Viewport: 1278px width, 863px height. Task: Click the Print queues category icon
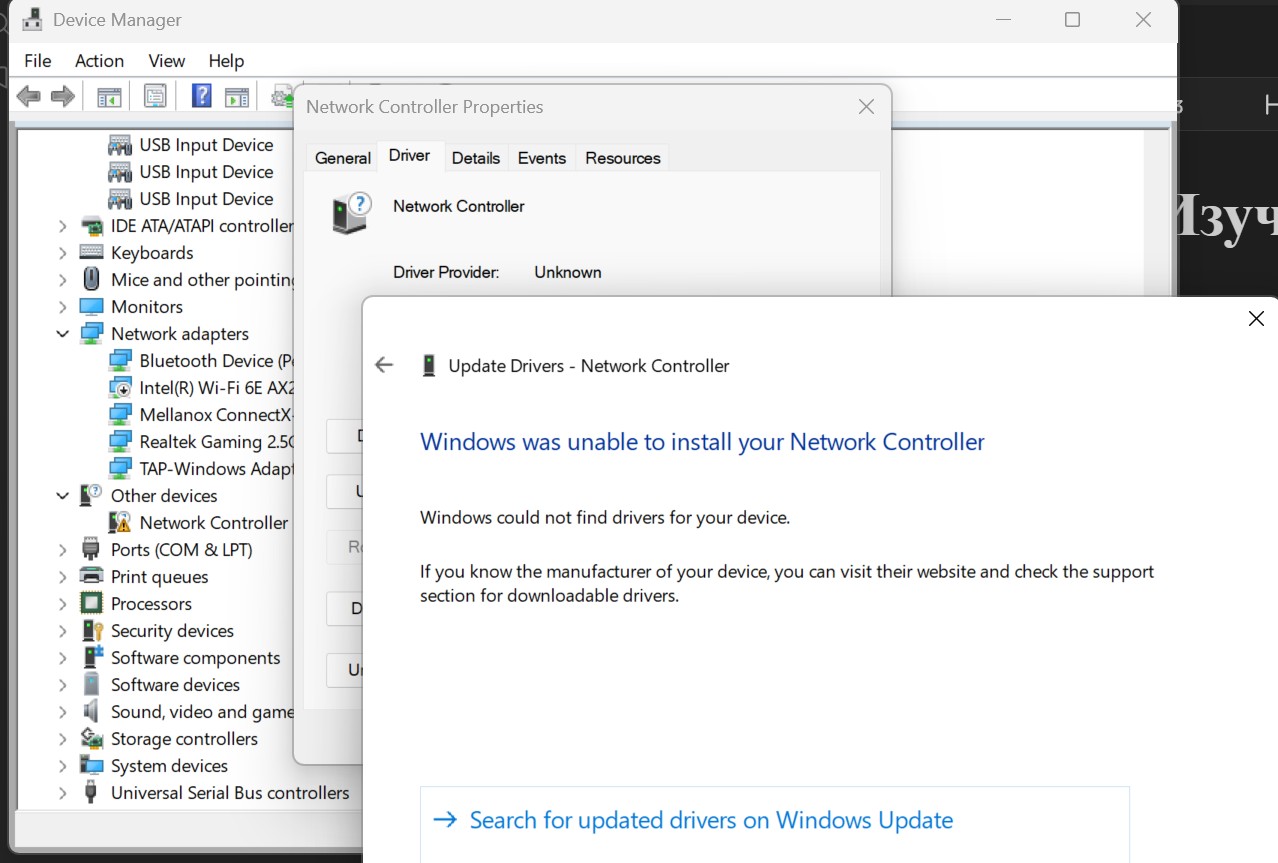point(91,577)
